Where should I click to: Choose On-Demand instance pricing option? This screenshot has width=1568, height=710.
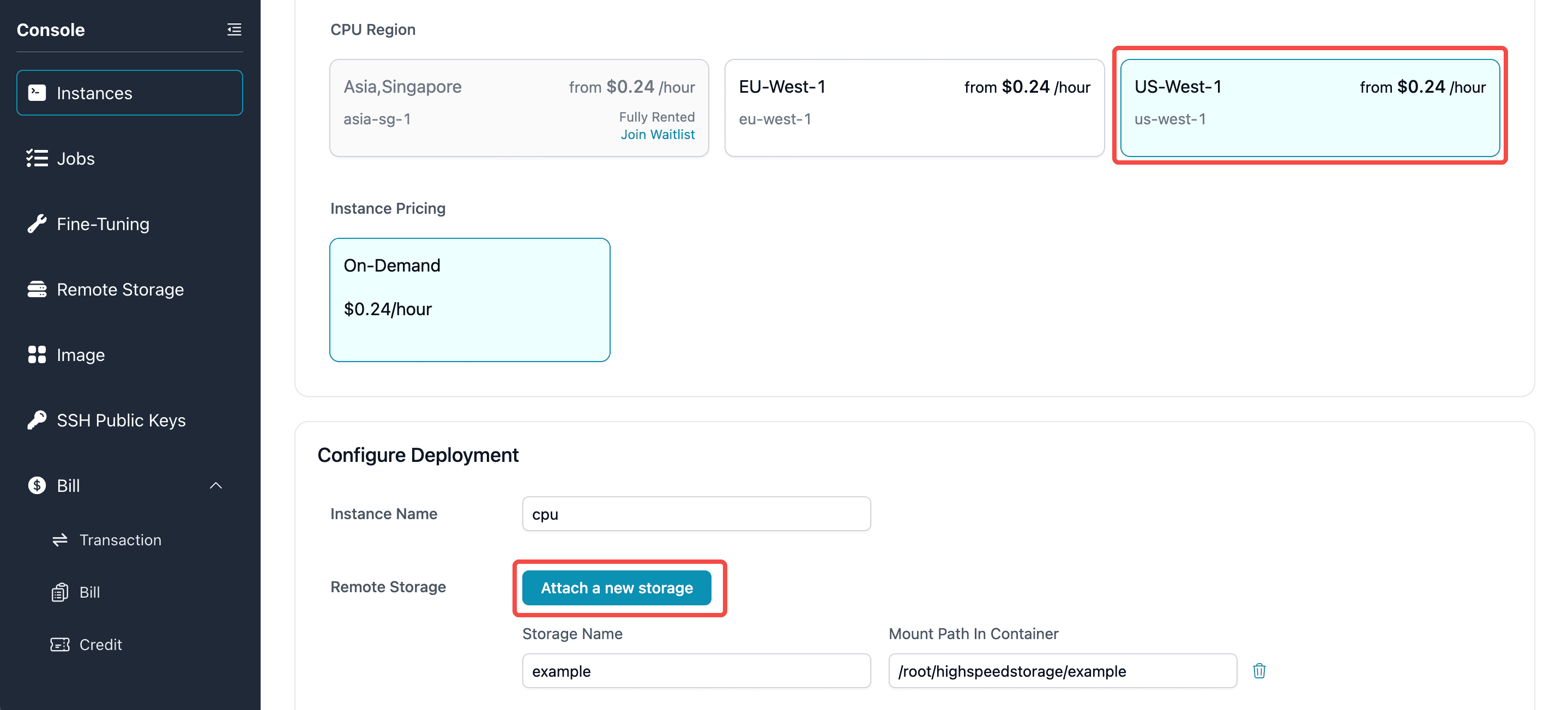click(x=469, y=299)
